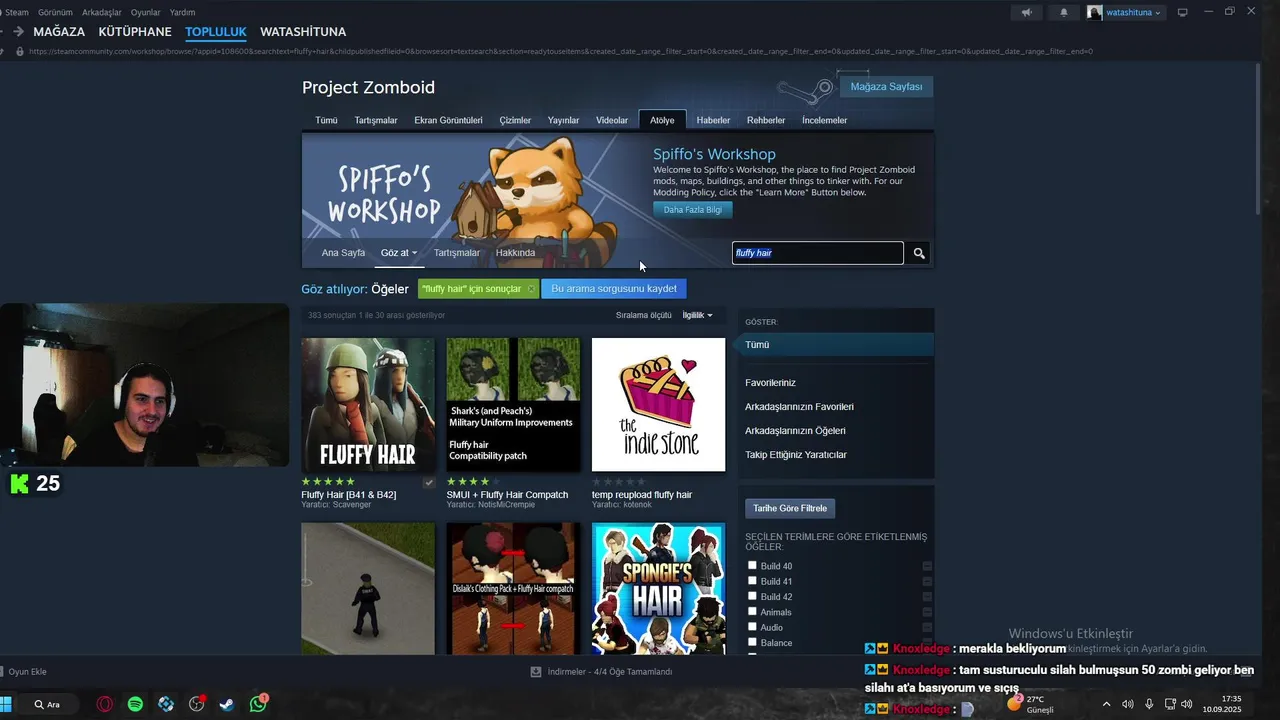
Task: Show hidden tray icons chevron
Action: coord(1106,704)
